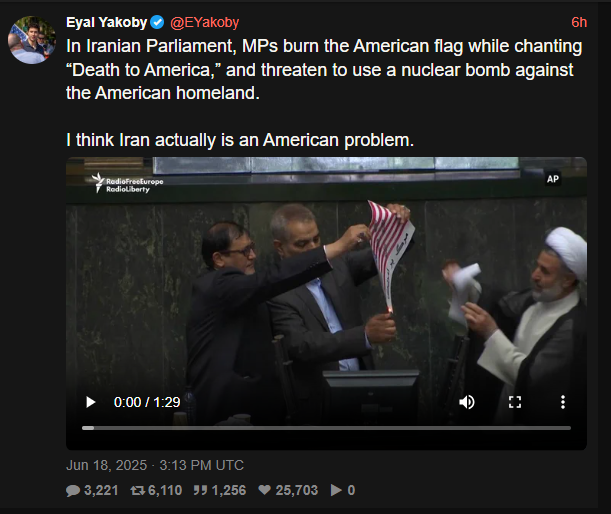
Task: Click the 3,221 replies count
Action: [x=101, y=490]
